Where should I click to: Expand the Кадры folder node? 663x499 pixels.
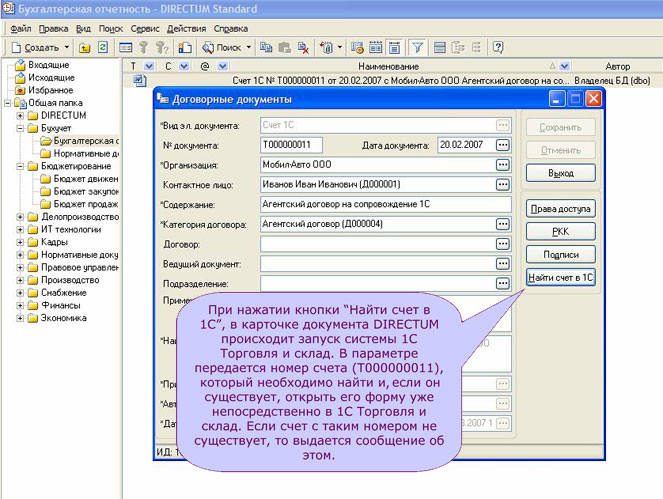point(20,242)
